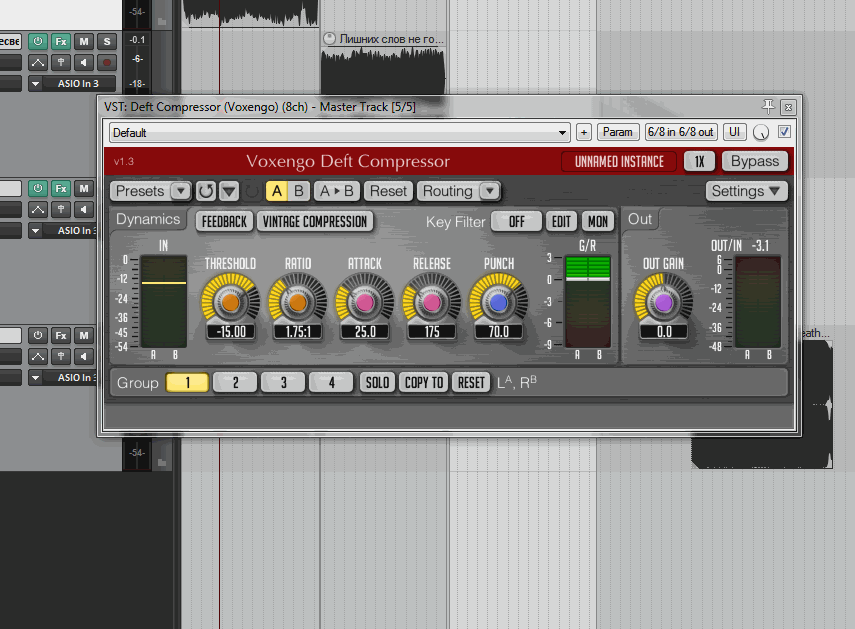Open the Presets menu
Viewport: 855px width, 629px height.
pyautogui.click(x=140, y=191)
